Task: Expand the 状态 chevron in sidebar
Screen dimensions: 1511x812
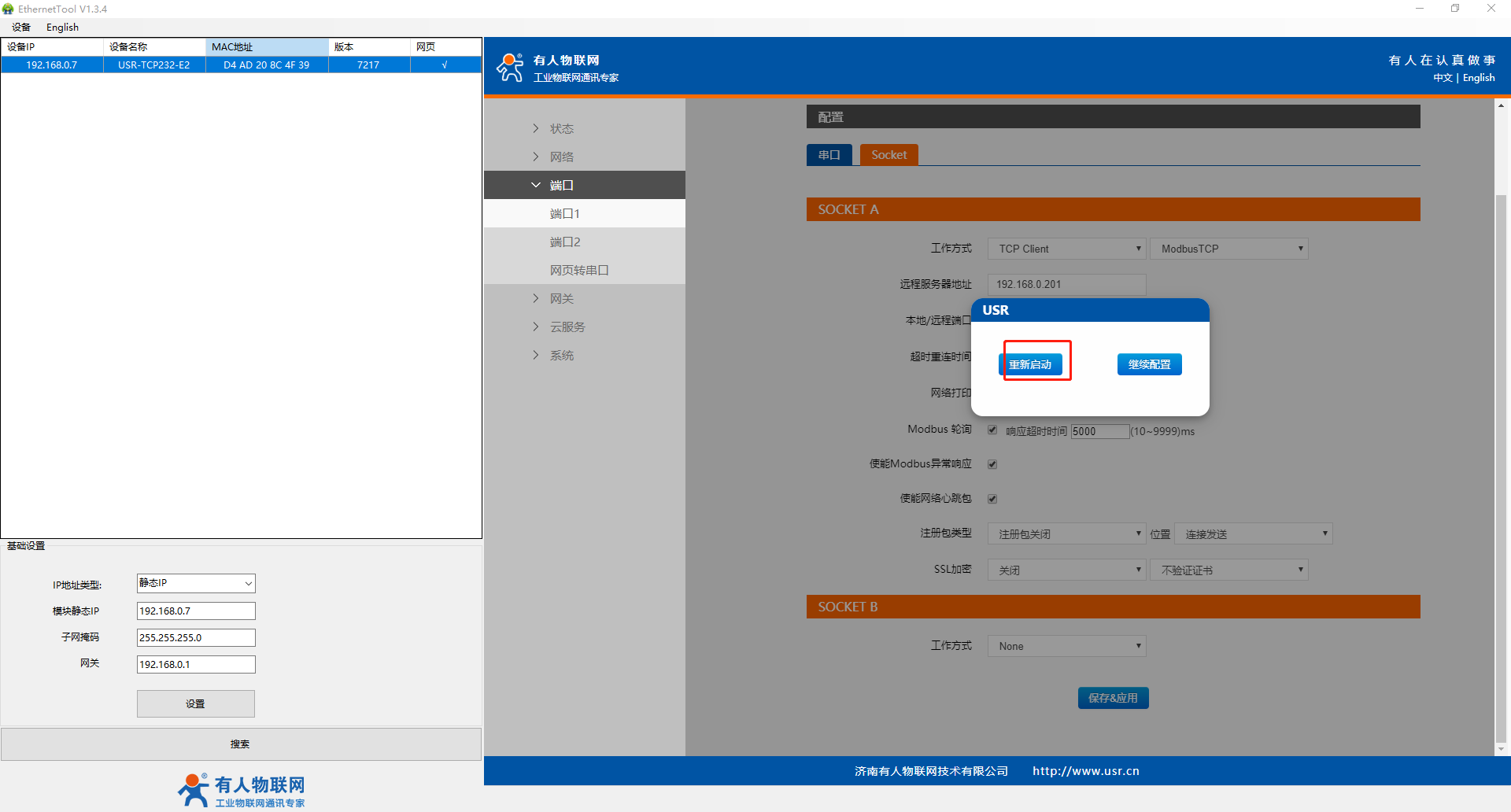Action: pyautogui.click(x=536, y=128)
